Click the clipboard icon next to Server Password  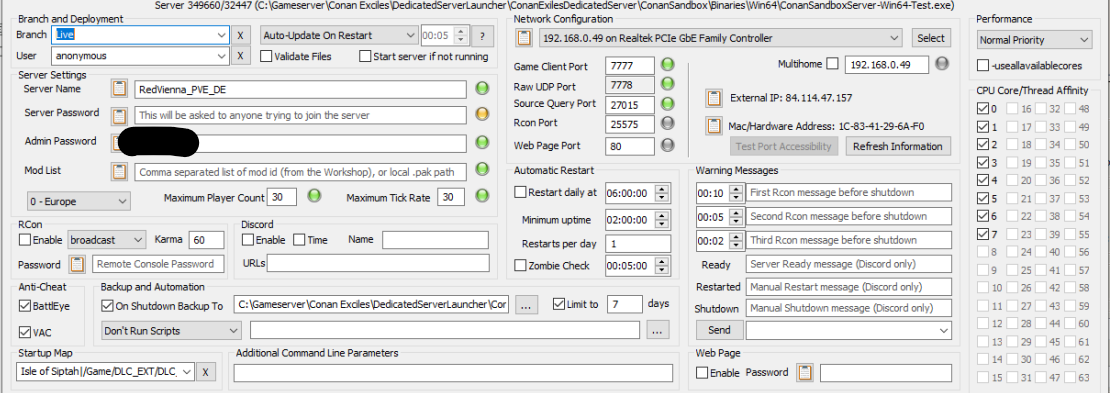(x=120, y=115)
